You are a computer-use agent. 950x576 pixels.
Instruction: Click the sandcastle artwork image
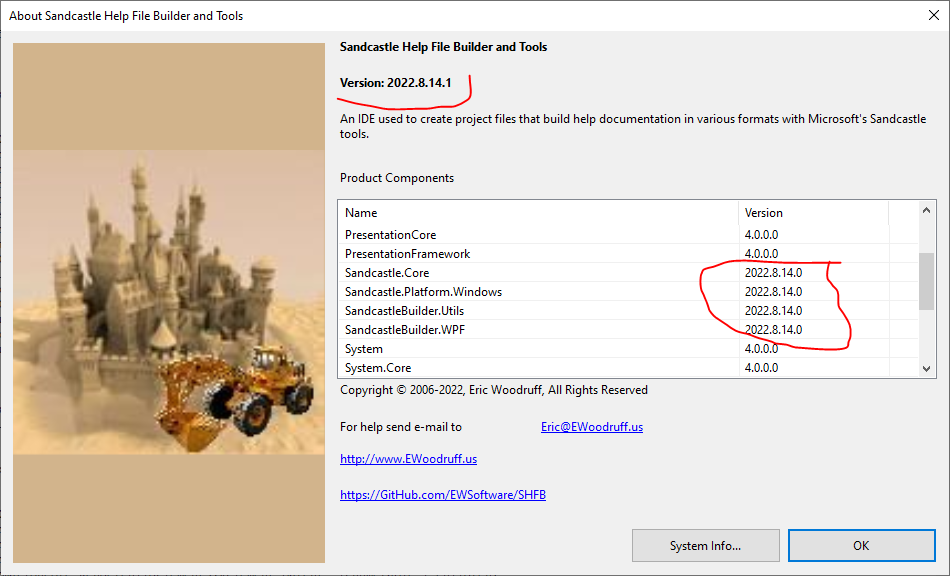point(168,300)
